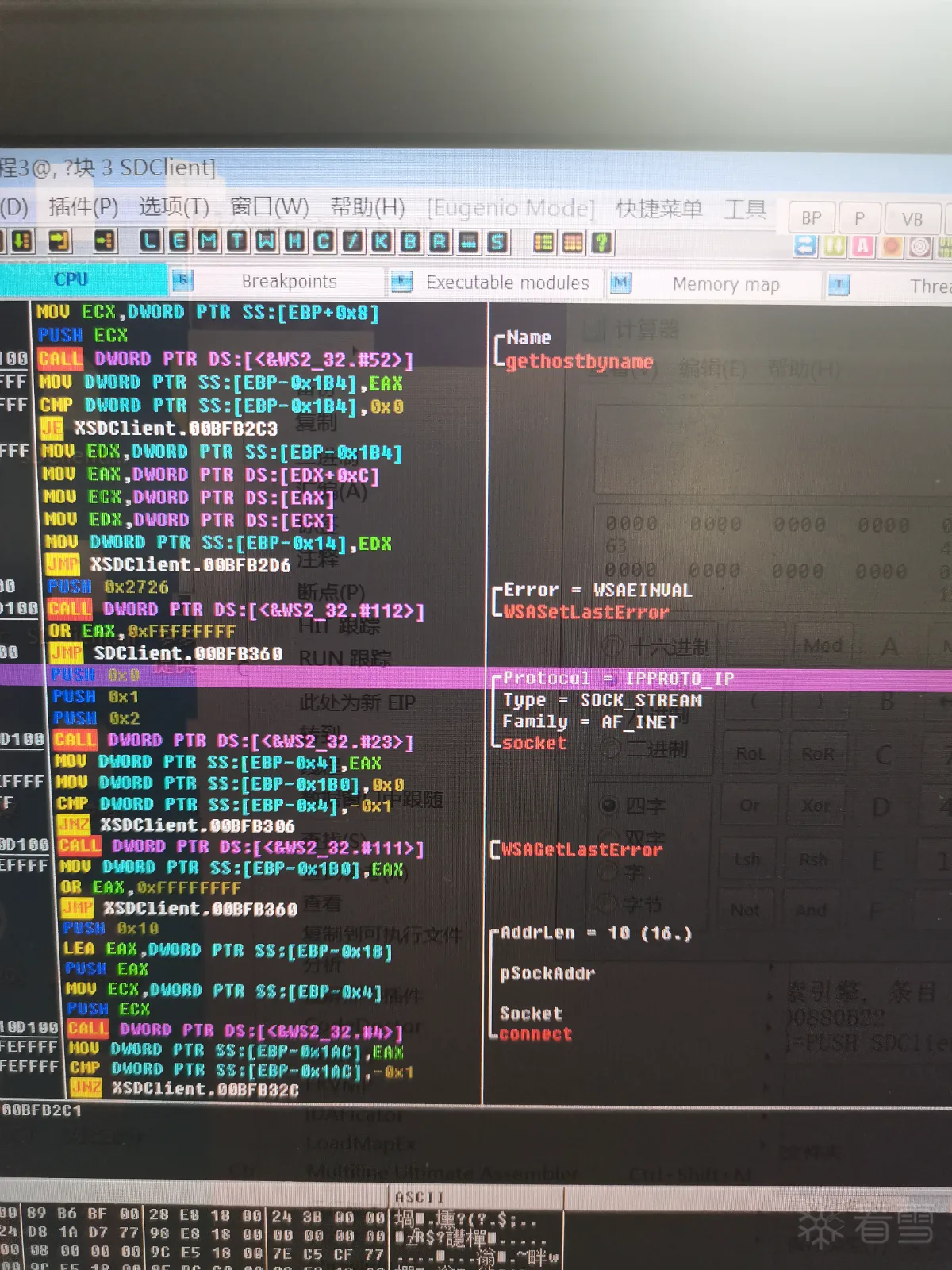The width and height of the screenshot is (952, 1270).
Task: Click the 00BFB2C1 address in the info line
Action: [x=41, y=1110]
